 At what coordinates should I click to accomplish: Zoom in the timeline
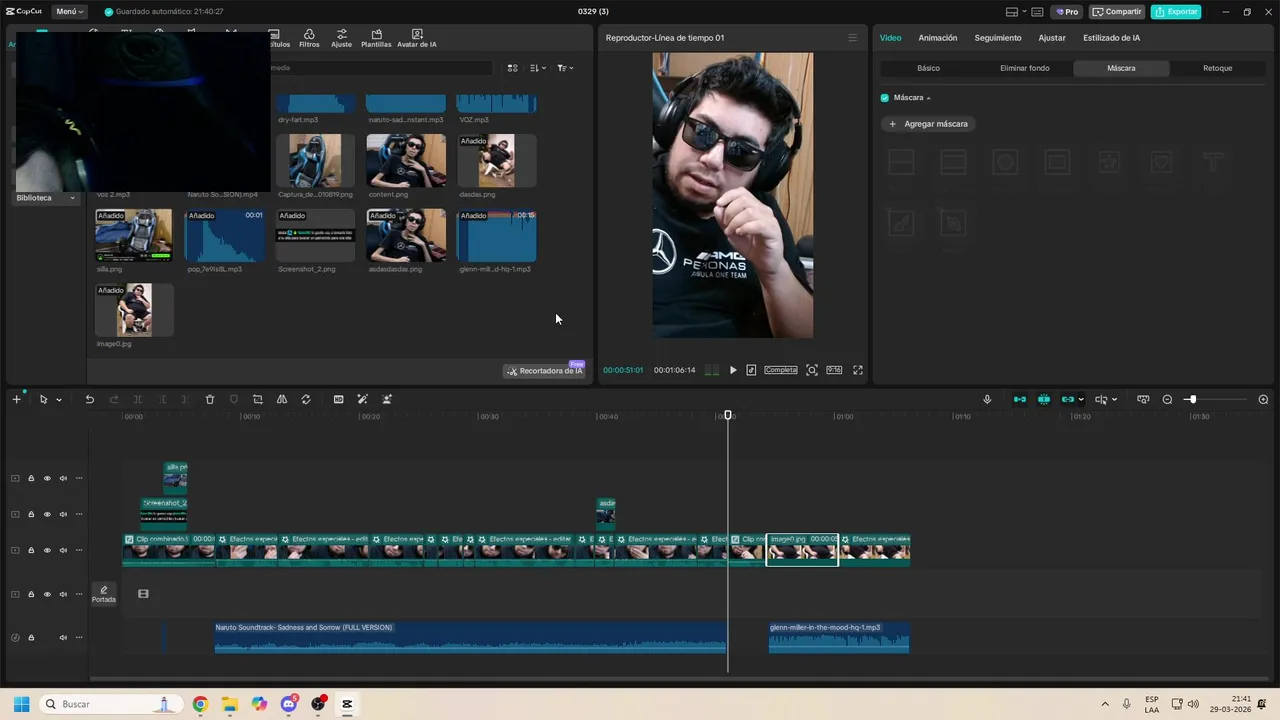[x=1263, y=400]
